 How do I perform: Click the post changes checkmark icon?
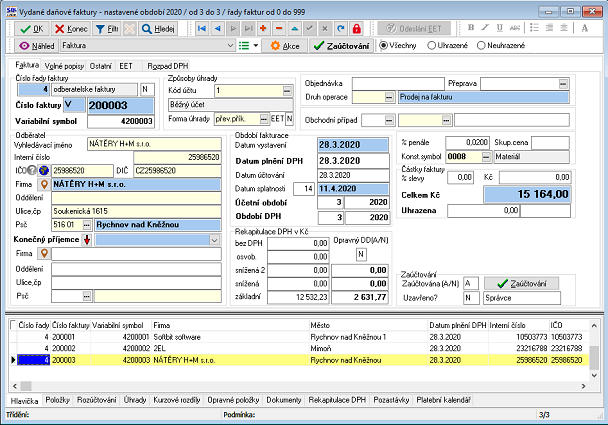pyautogui.click(x=310, y=28)
